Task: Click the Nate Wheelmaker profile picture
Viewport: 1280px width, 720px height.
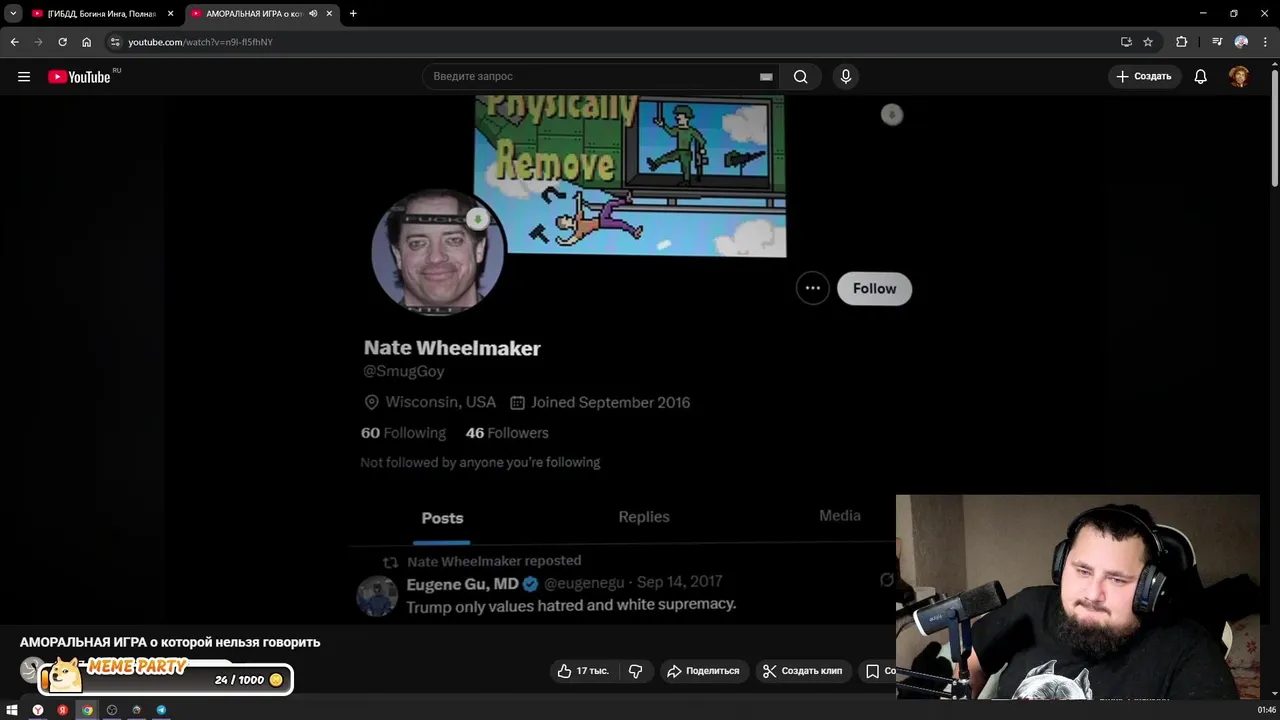Action: tap(437, 251)
